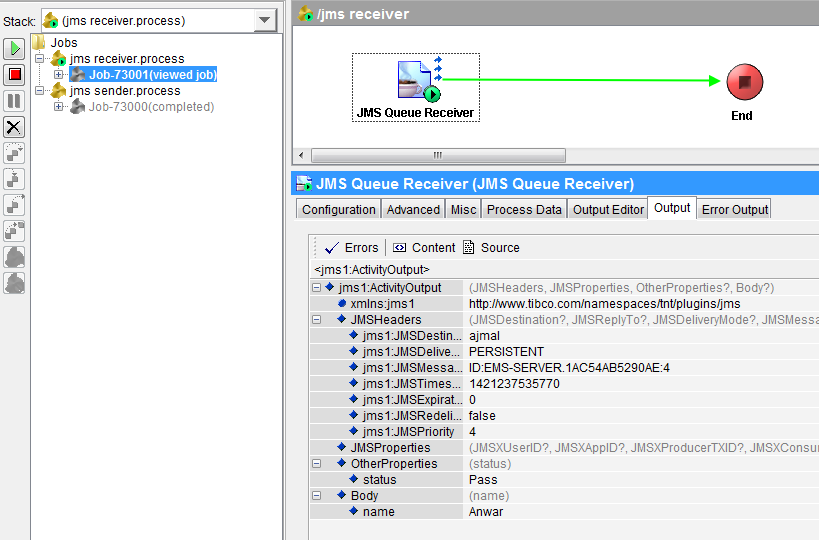Image resolution: width=819 pixels, height=540 pixels.
Task: Click the Step to main process icon
Action: tap(14, 231)
